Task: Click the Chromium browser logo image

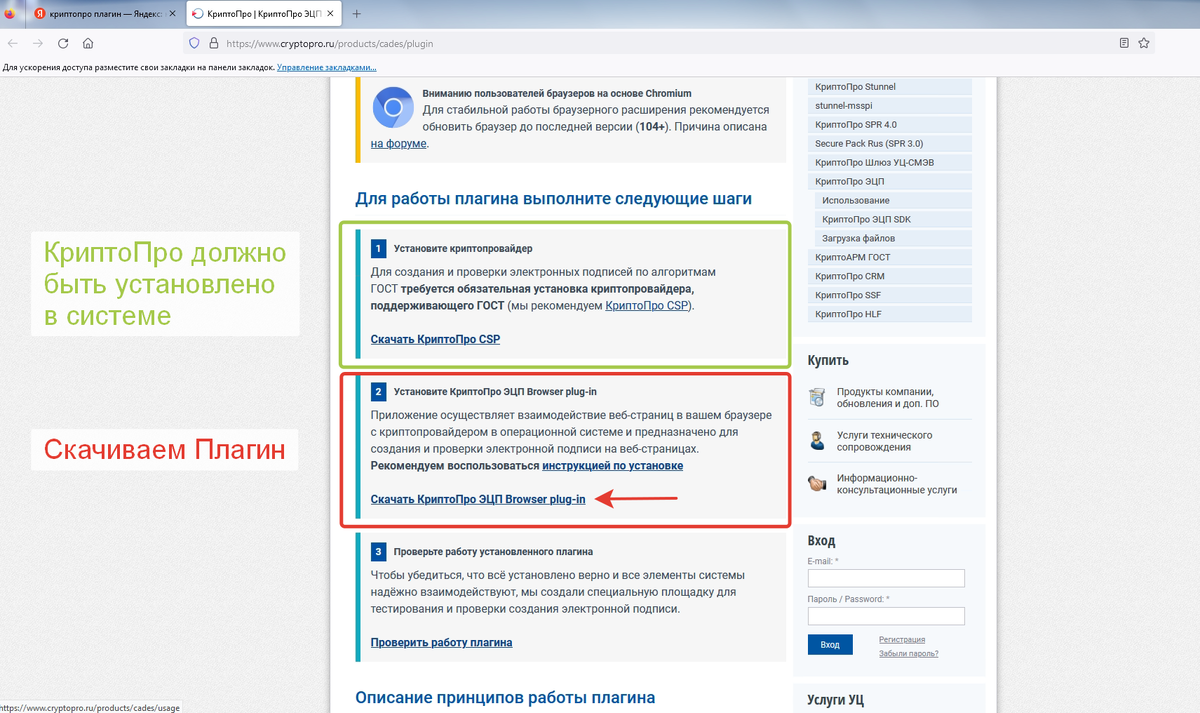Action: 393,107
